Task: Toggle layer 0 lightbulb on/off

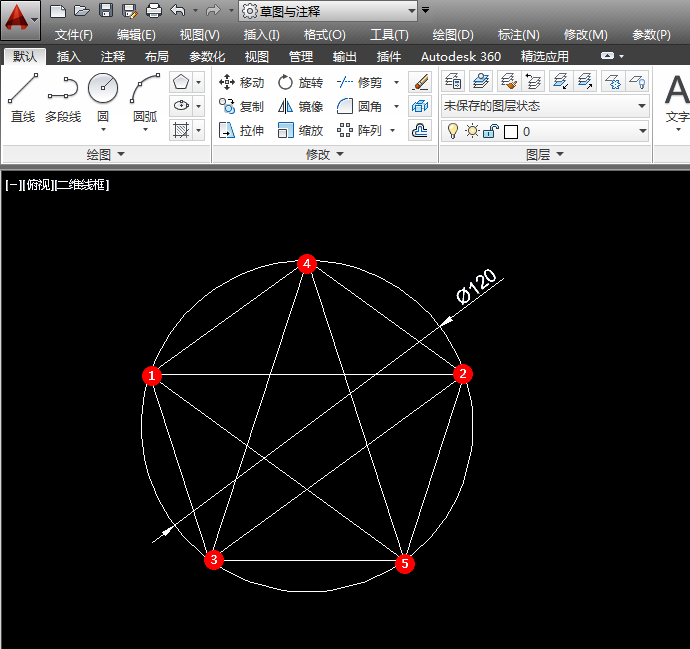Action: tap(452, 131)
